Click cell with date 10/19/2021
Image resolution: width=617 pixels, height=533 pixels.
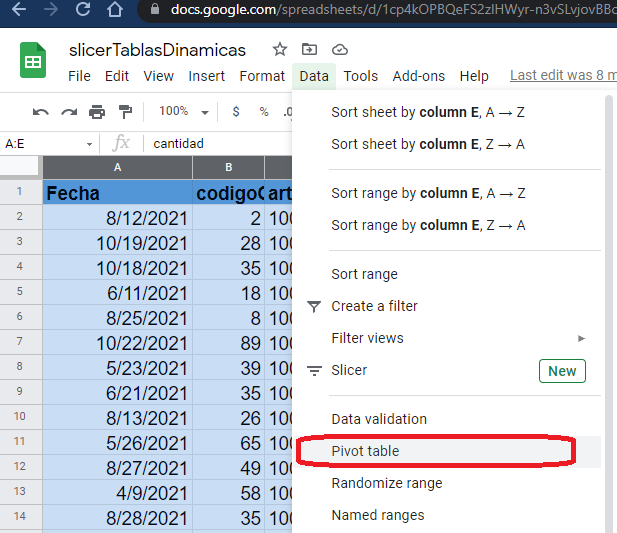(x=117, y=243)
